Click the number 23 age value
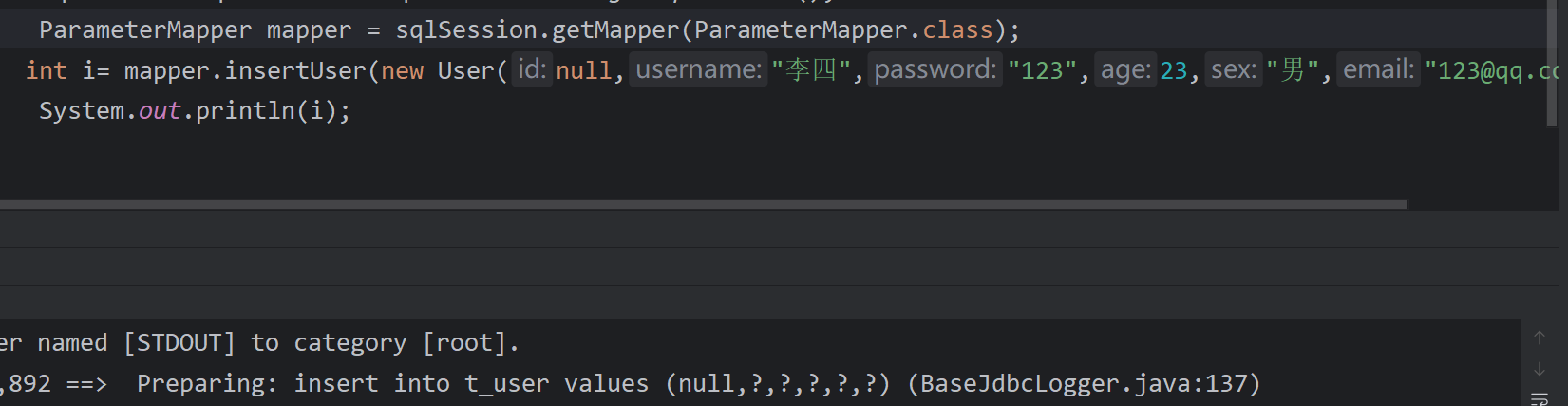Image resolution: width=1568 pixels, height=406 pixels. pyautogui.click(x=1174, y=71)
